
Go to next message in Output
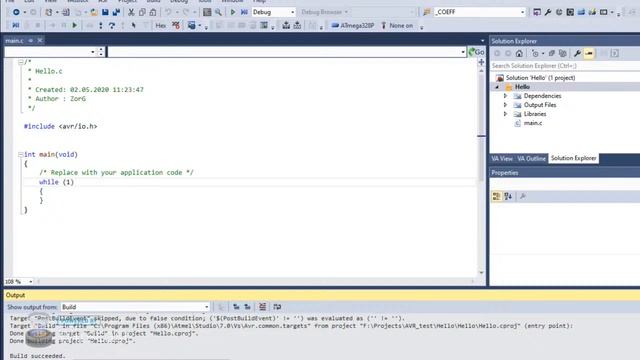click(247, 307)
